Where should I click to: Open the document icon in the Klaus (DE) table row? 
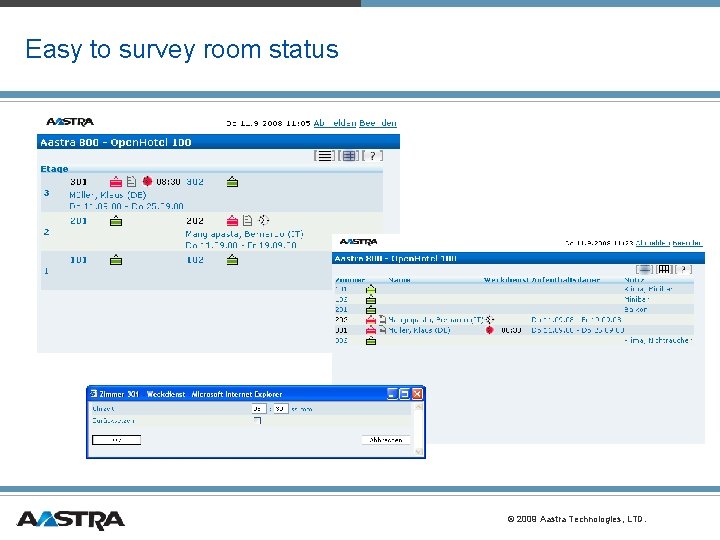(x=382, y=330)
